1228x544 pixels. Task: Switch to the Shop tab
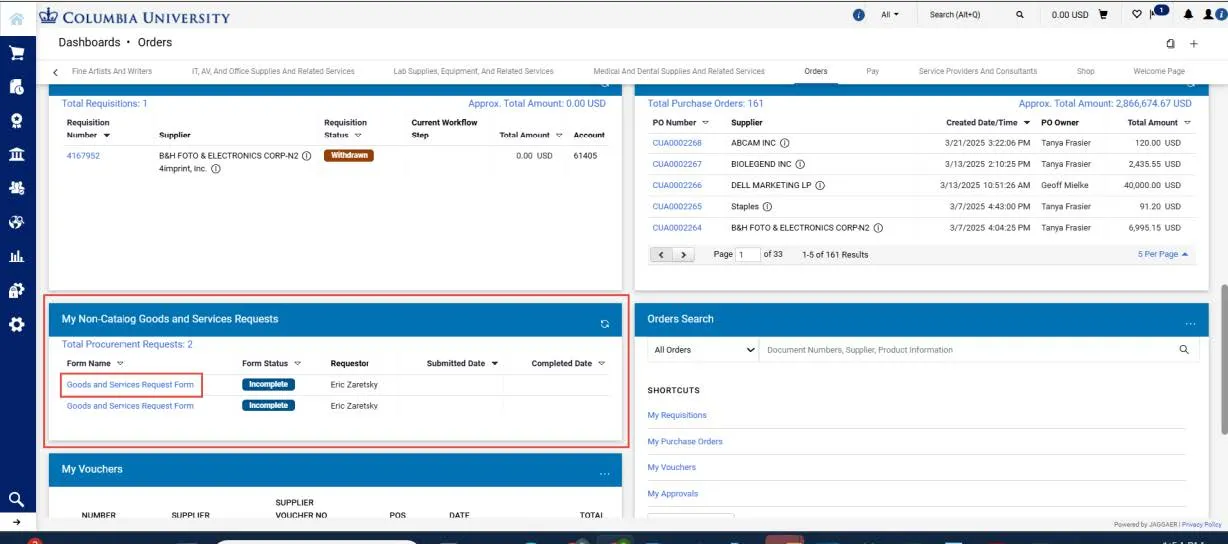point(1085,71)
